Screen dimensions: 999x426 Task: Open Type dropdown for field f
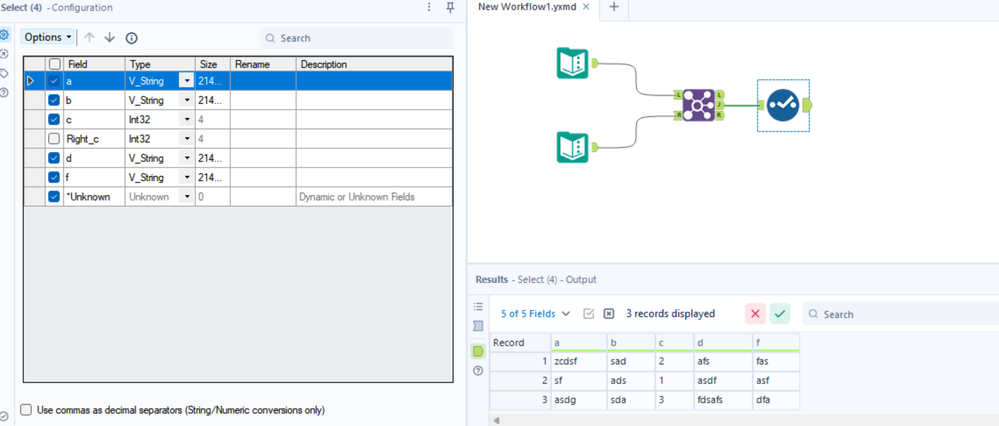point(187,177)
